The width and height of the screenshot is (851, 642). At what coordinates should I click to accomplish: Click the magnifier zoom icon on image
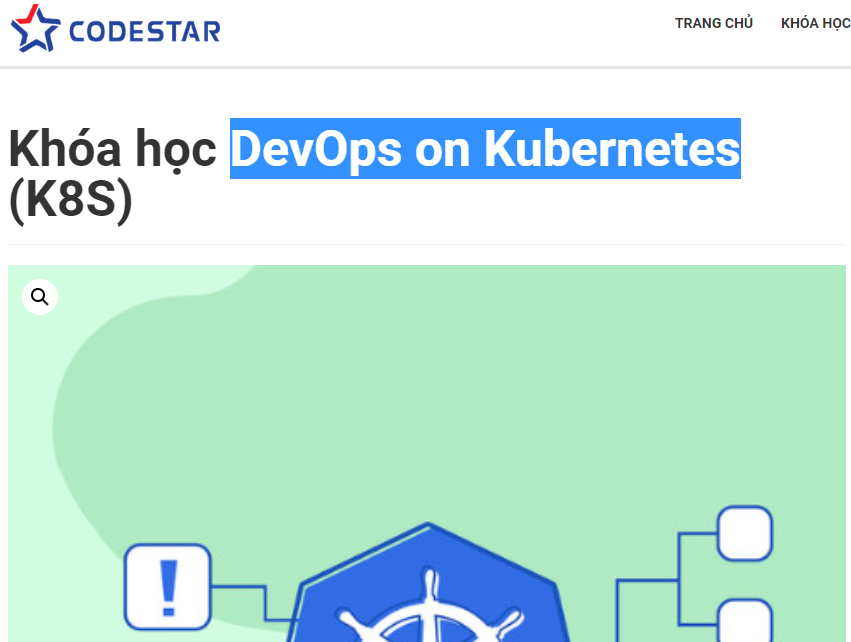(40, 297)
